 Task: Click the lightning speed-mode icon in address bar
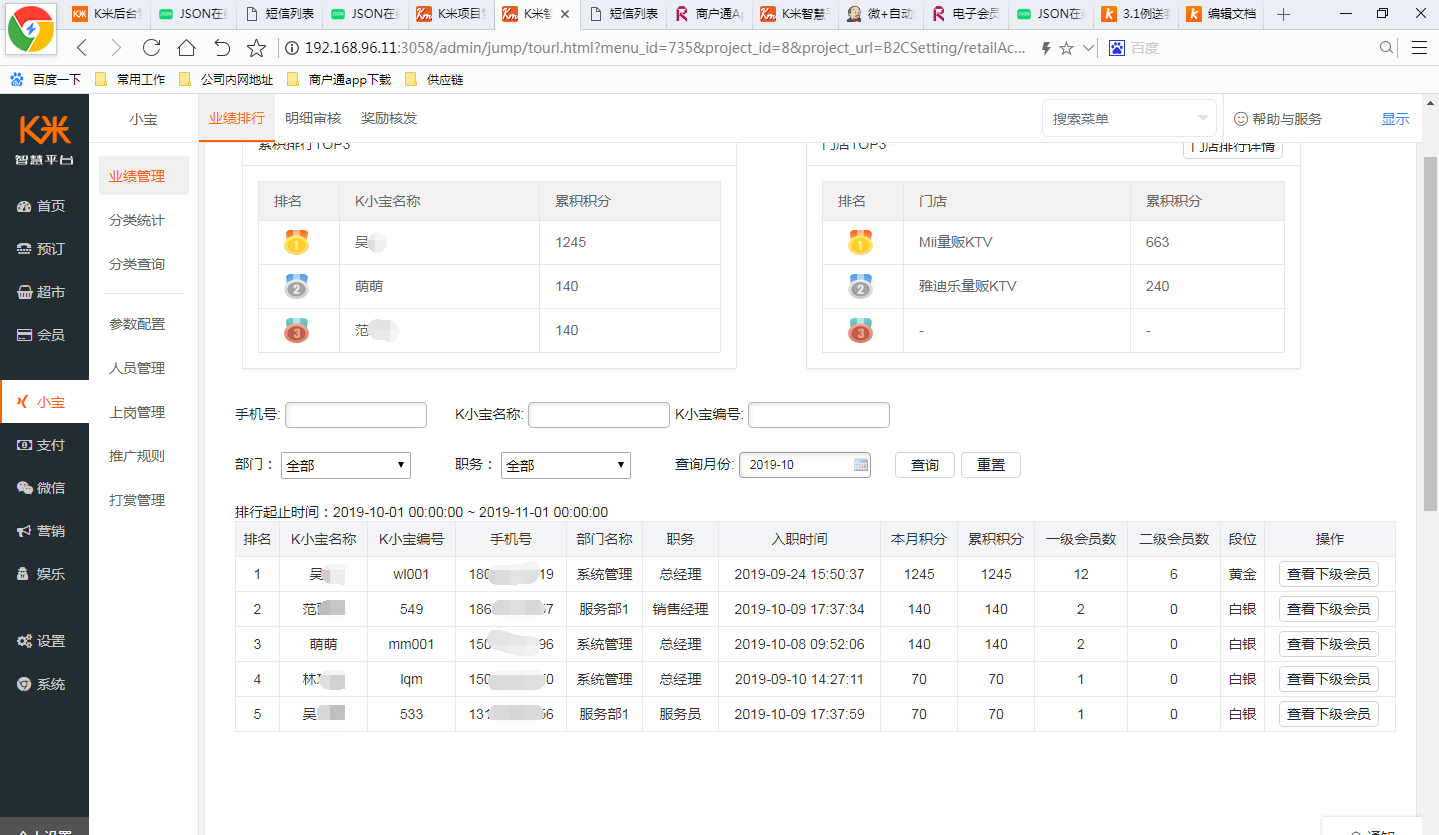(x=1046, y=48)
